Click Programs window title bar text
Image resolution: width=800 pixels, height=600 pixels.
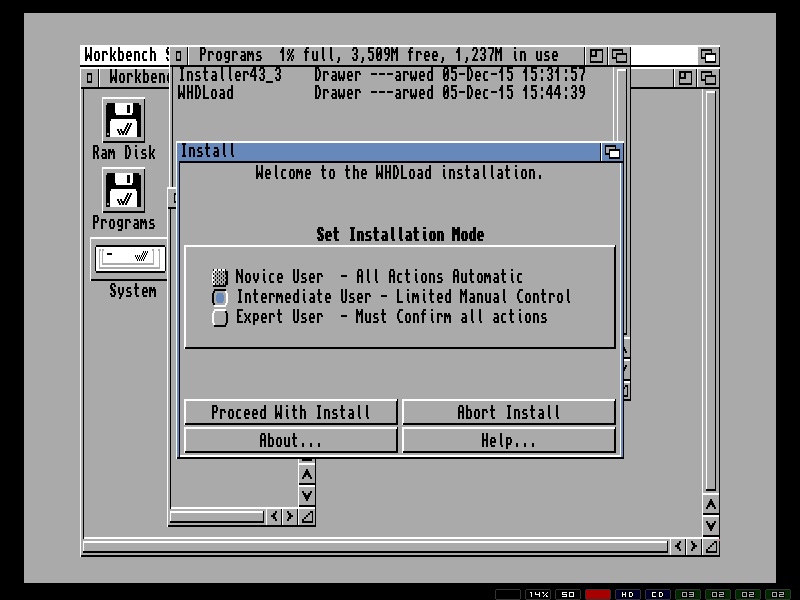tap(379, 55)
